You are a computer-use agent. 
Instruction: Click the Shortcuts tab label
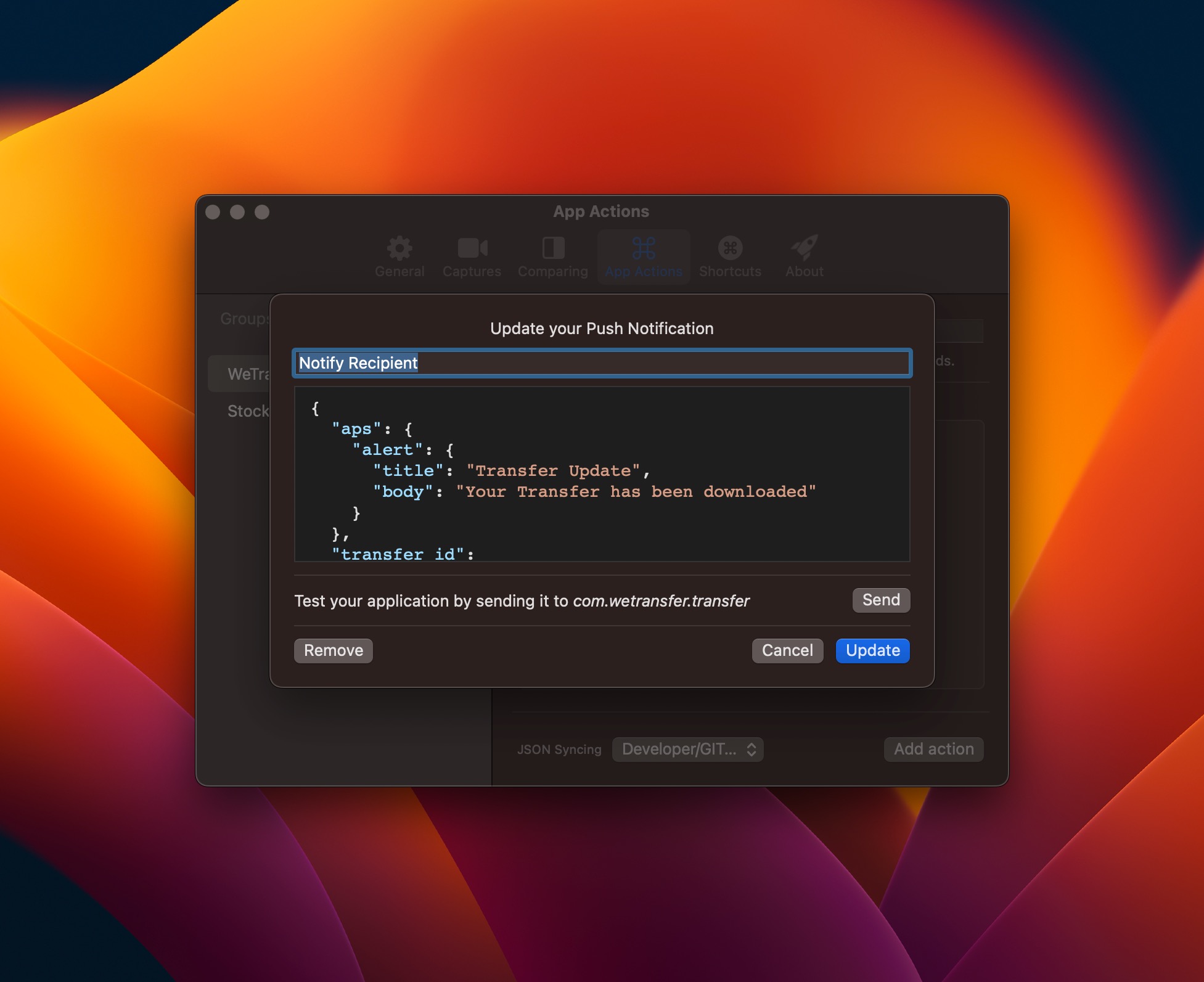pos(731,271)
